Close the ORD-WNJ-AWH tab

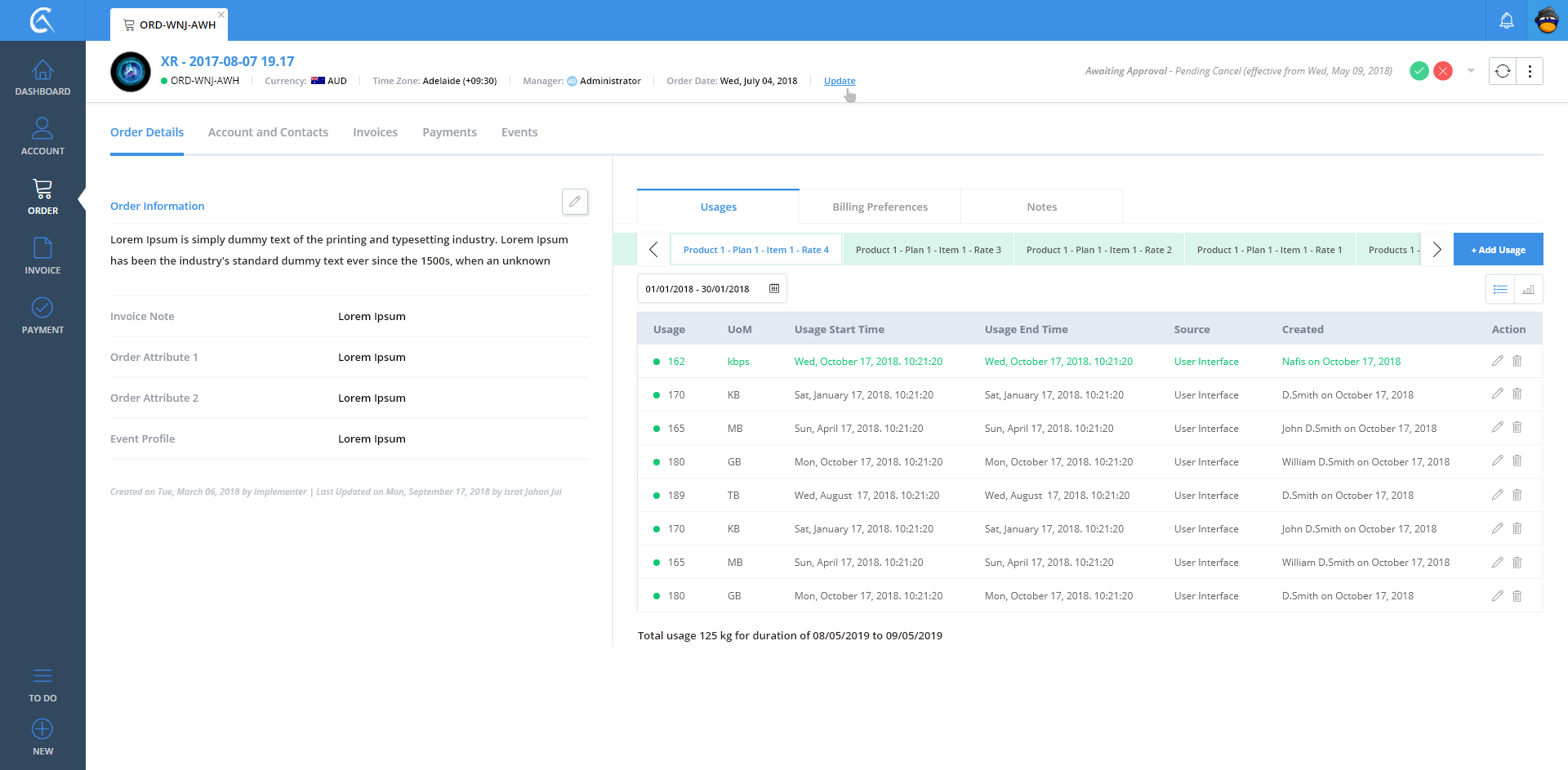(221, 15)
